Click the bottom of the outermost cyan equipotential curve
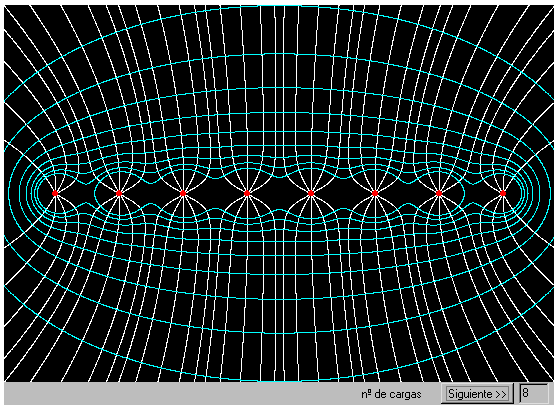 pos(279,381)
